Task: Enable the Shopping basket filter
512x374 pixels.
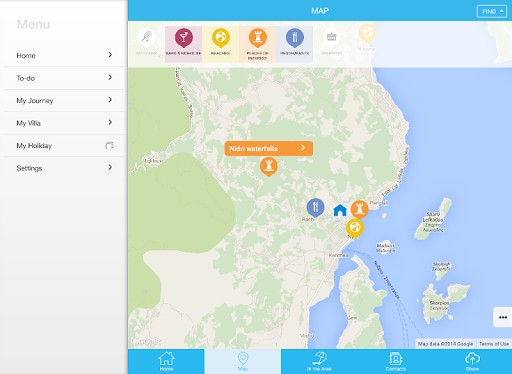Action: tap(331, 42)
